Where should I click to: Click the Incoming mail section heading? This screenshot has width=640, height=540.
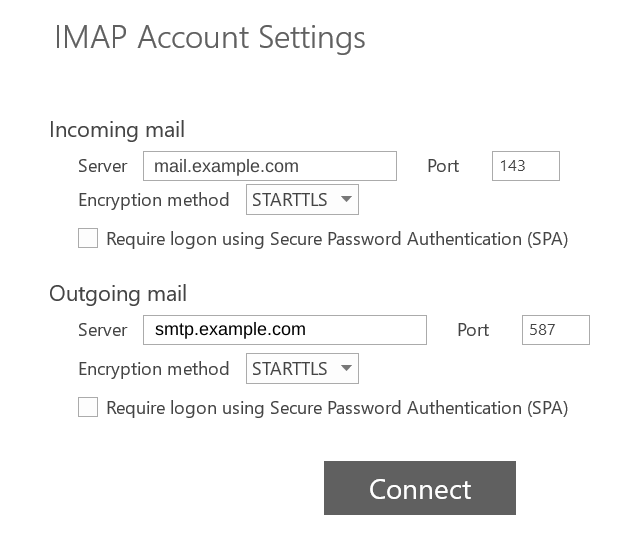click(117, 130)
